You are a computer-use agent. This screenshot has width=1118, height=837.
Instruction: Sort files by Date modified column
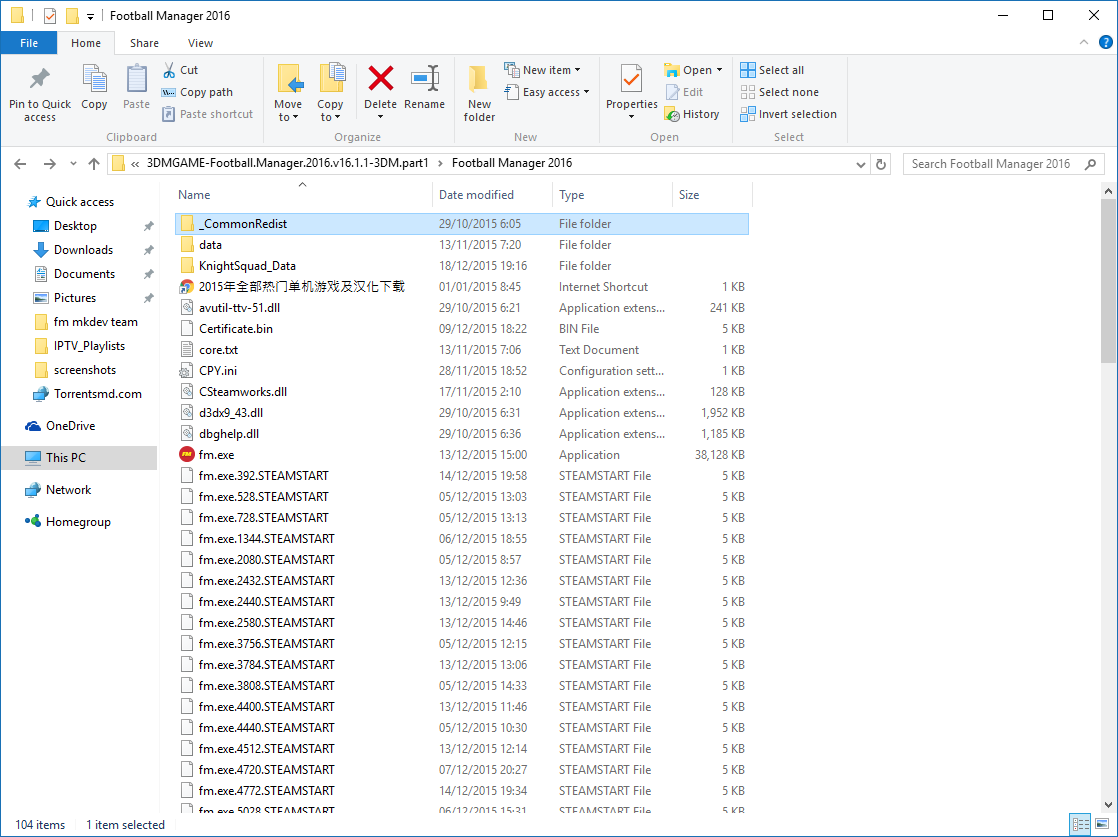click(x=492, y=195)
